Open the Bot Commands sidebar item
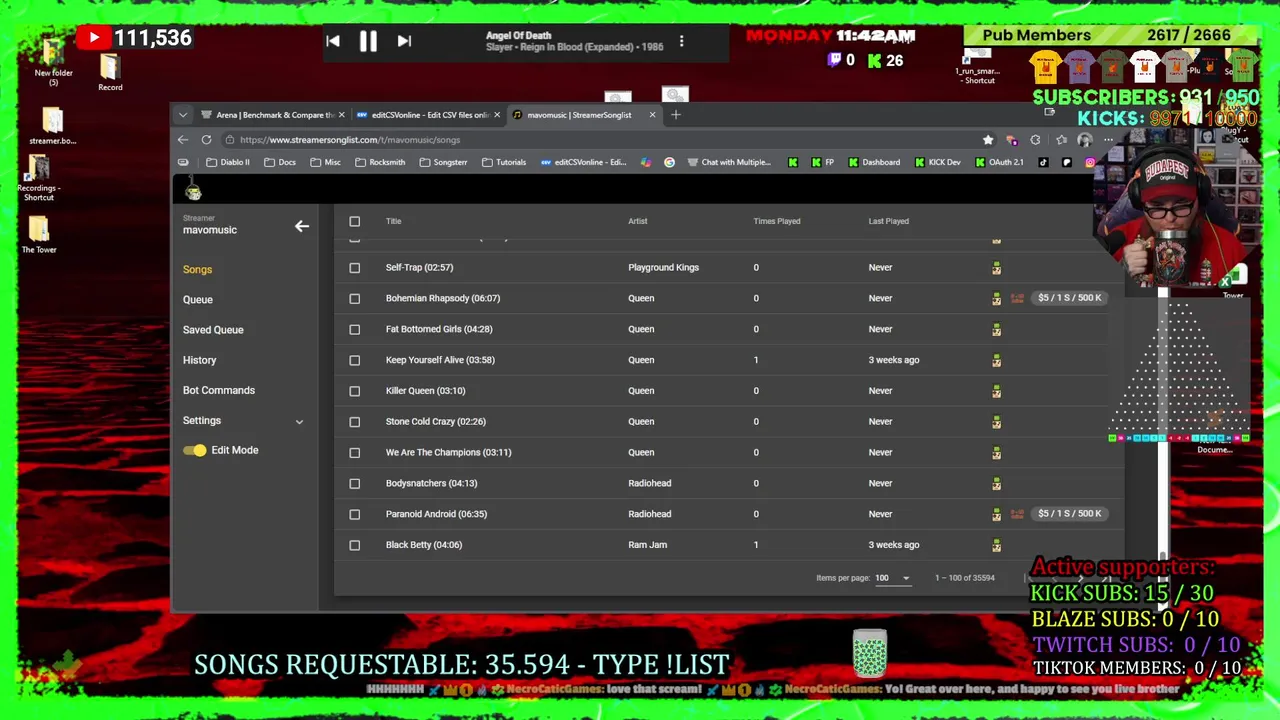The width and height of the screenshot is (1280, 720). point(219,390)
